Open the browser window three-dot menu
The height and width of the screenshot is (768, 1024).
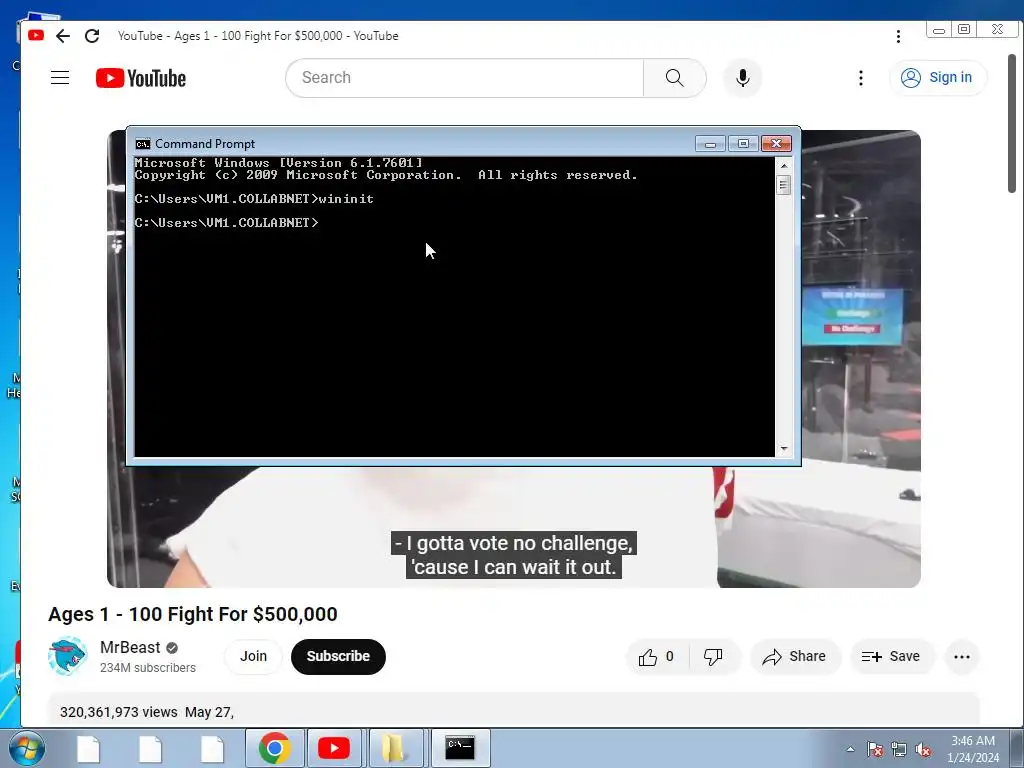(x=898, y=37)
